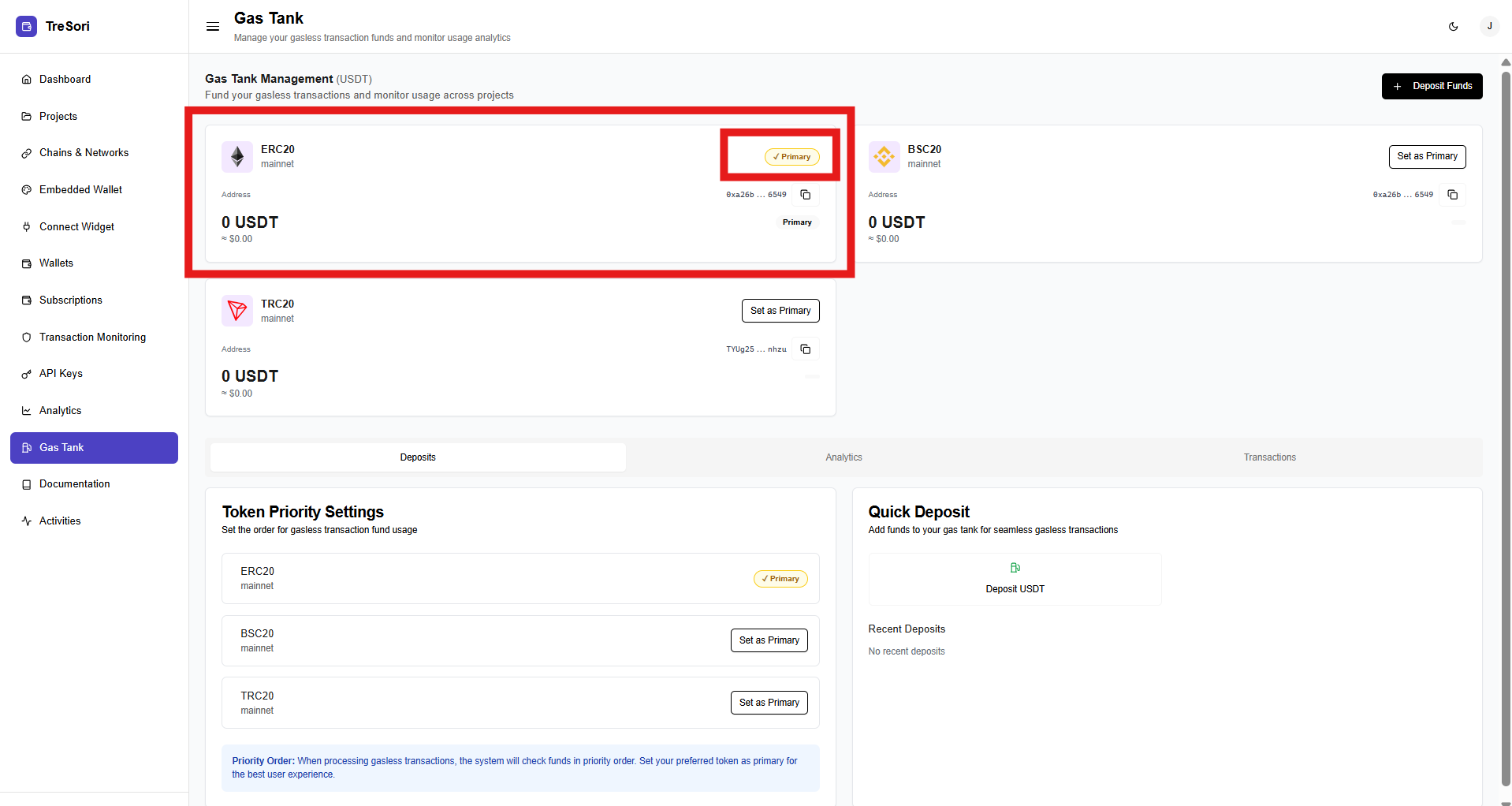Open Transaction Monitoring page
Image resolution: width=1512 pixels, height=806 pixels.
(x=92, y=338)
